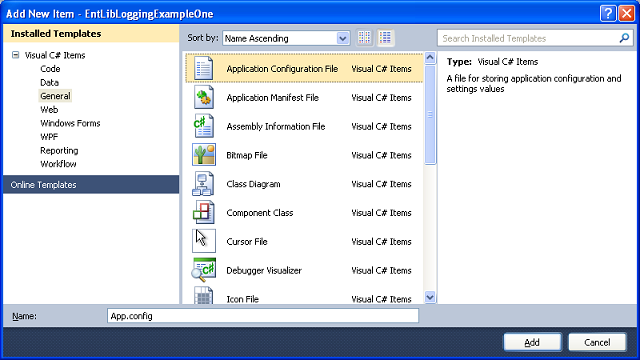Open the Installed Templates section
This screenshot has height=360, width=640.
point(91,33)
